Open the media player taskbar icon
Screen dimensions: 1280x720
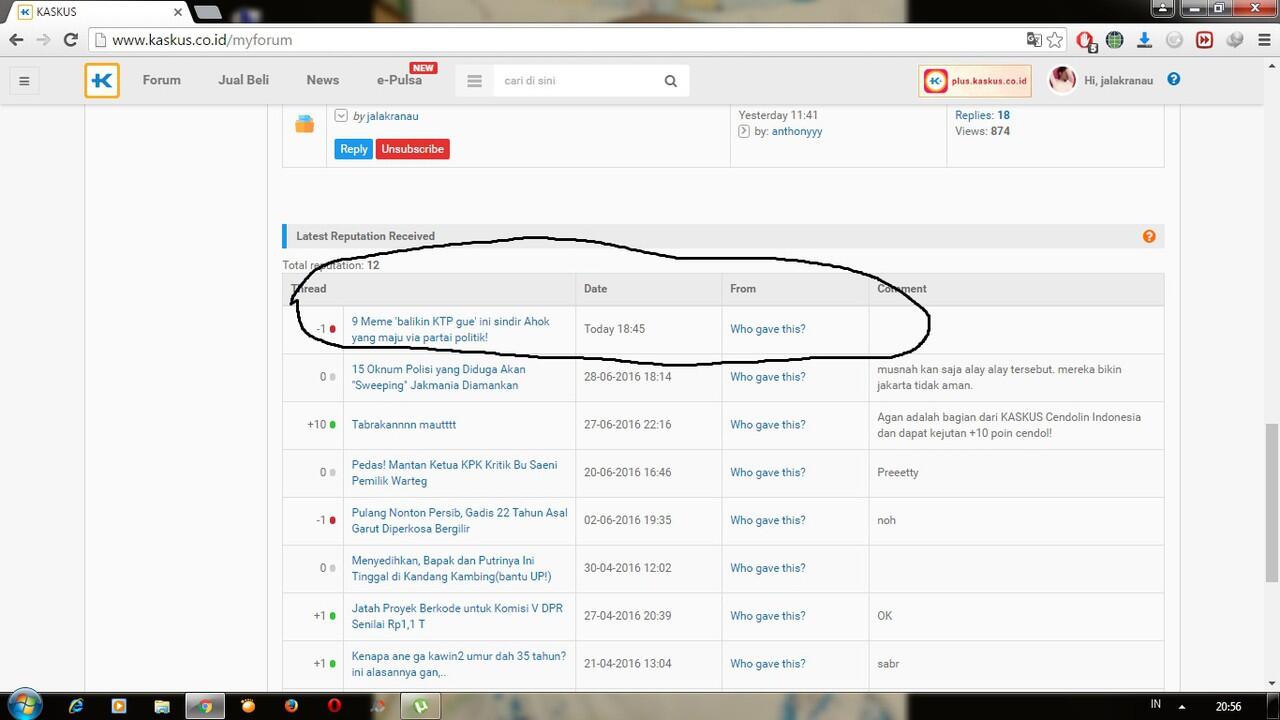pos(119,706)
